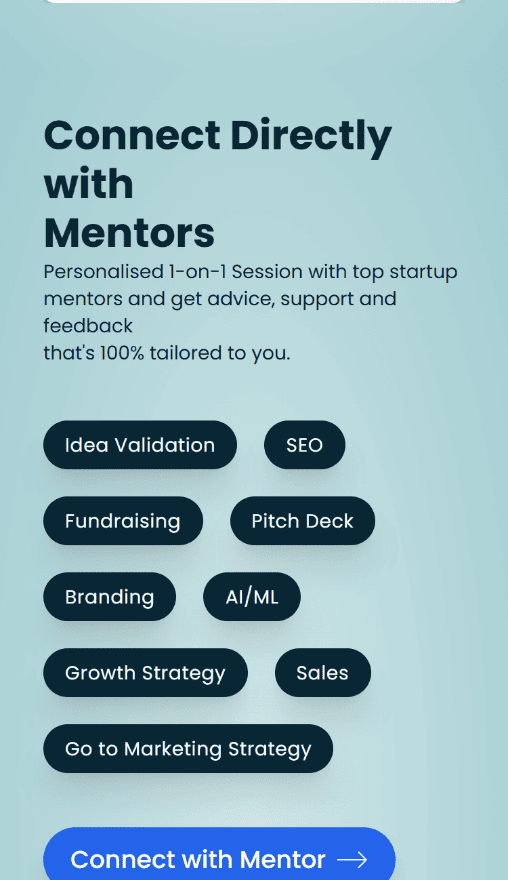This screenshot has height=880, width=508.
Task: Select the Growth Strategy tag
Action: tap(145, 672)
